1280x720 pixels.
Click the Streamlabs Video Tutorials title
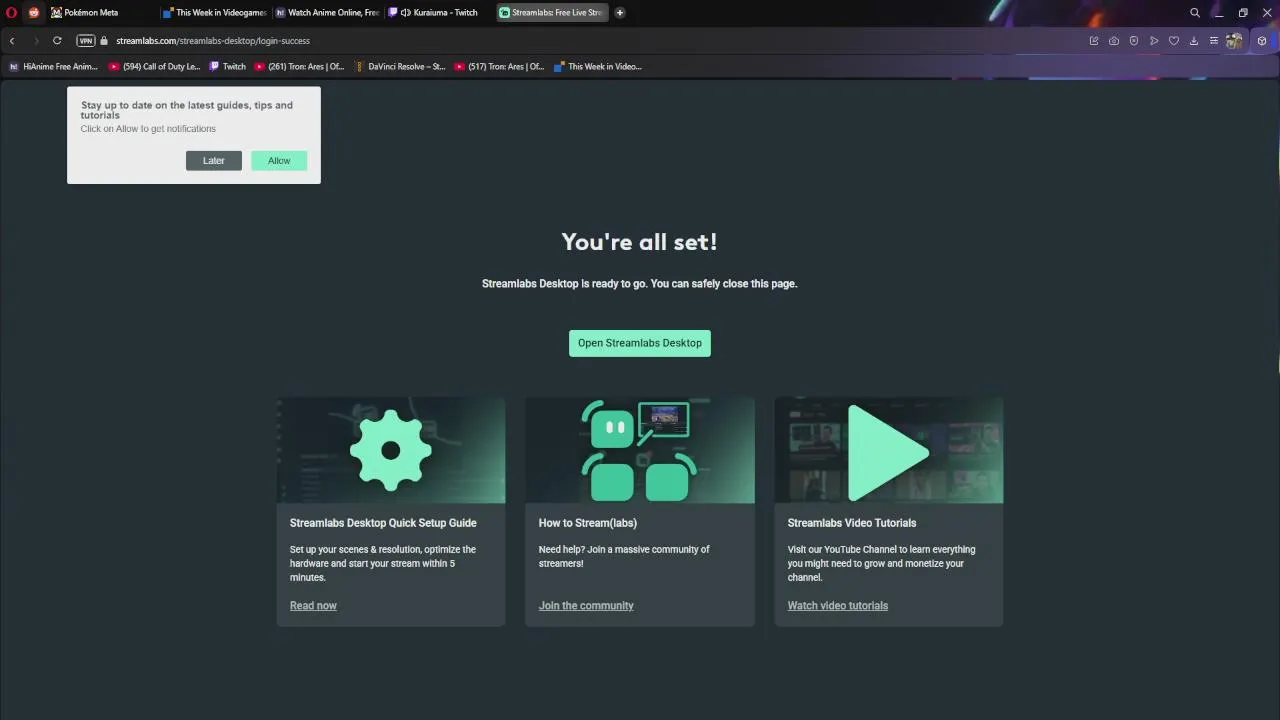click(852, 523)
